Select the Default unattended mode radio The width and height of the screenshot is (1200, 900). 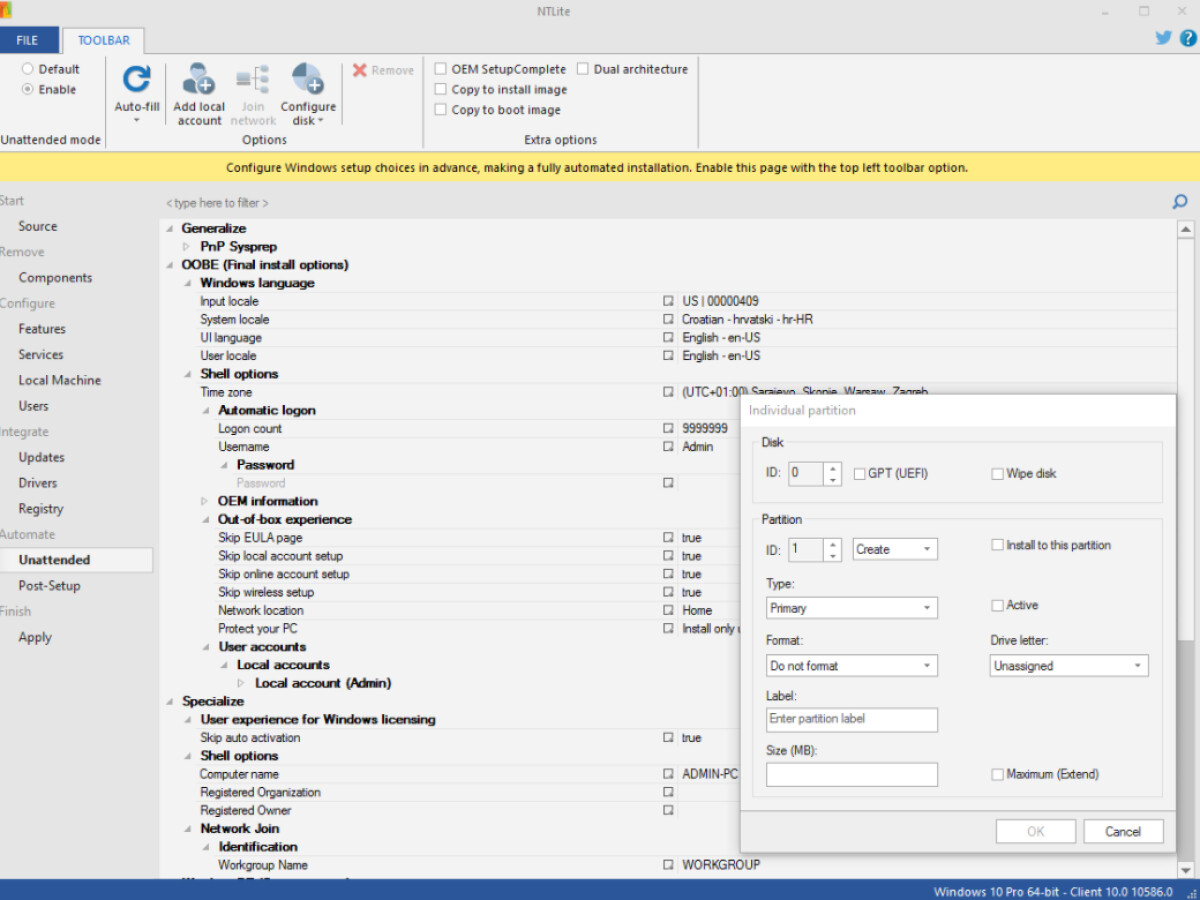28,69
